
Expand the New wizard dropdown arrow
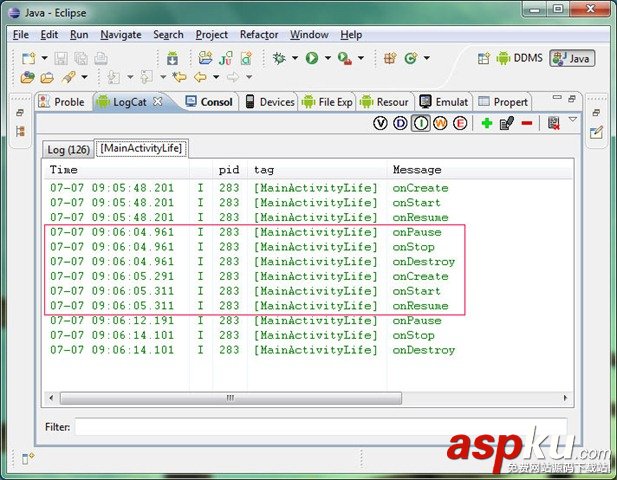tap(44, 58)
